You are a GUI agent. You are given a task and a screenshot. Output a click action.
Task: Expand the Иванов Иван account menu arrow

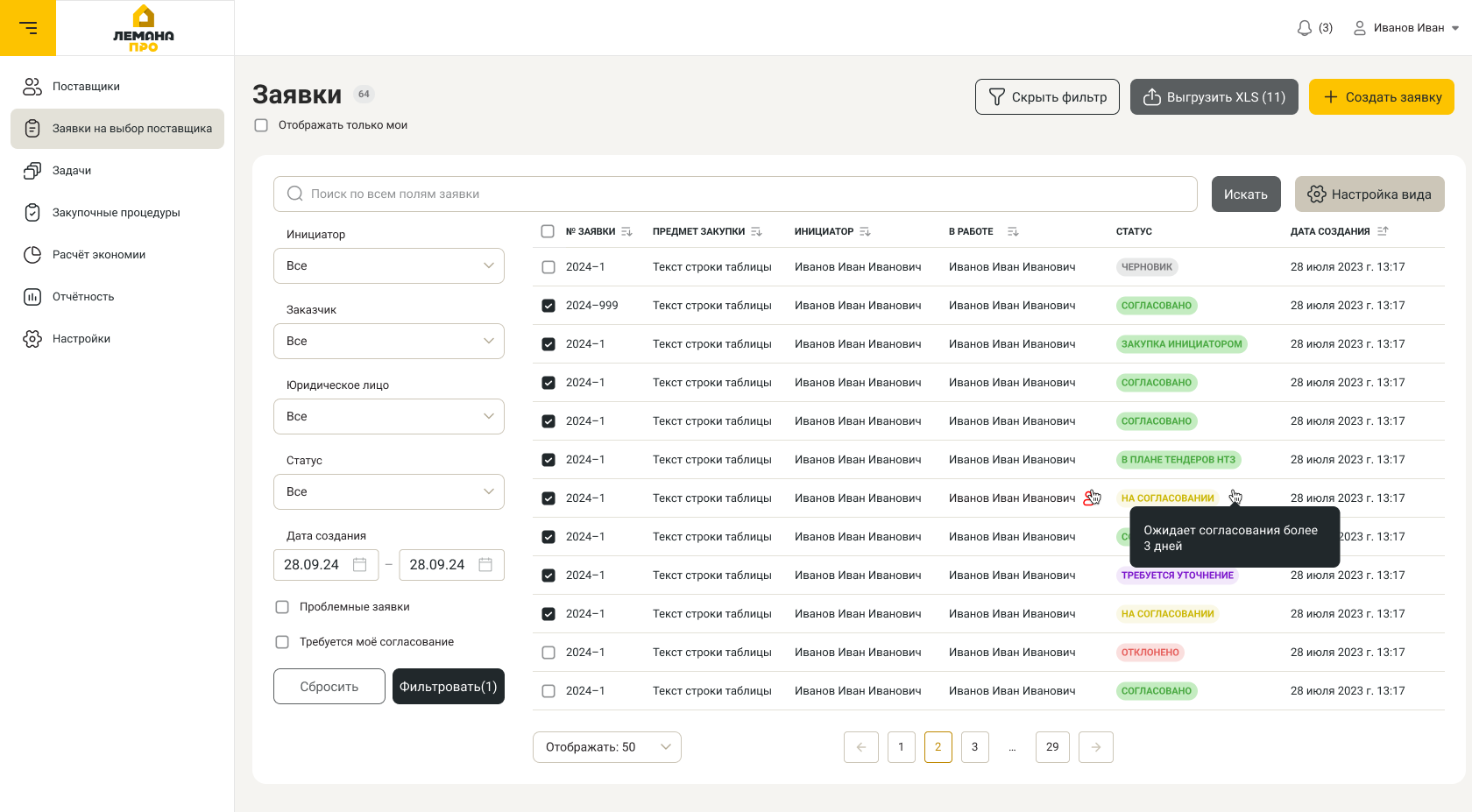1455,28
